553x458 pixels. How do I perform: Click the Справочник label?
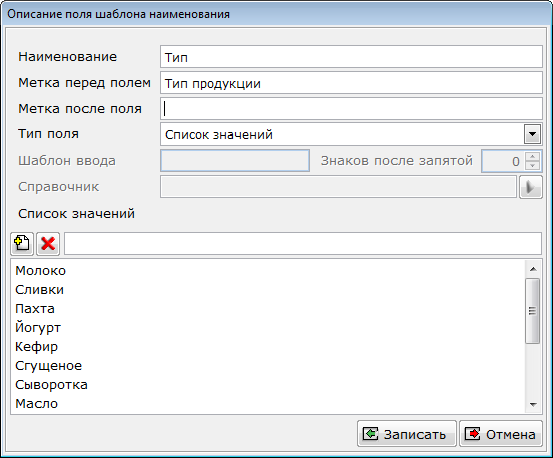coord(59,187)
